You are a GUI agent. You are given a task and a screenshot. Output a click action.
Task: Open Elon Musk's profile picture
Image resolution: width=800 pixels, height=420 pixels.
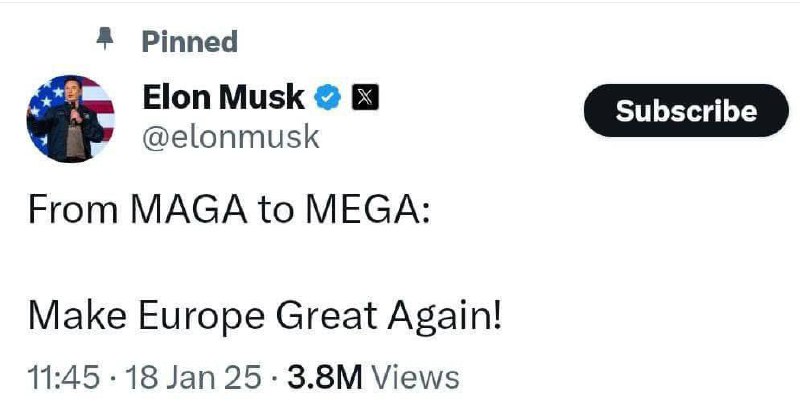[x=70, y=118]
